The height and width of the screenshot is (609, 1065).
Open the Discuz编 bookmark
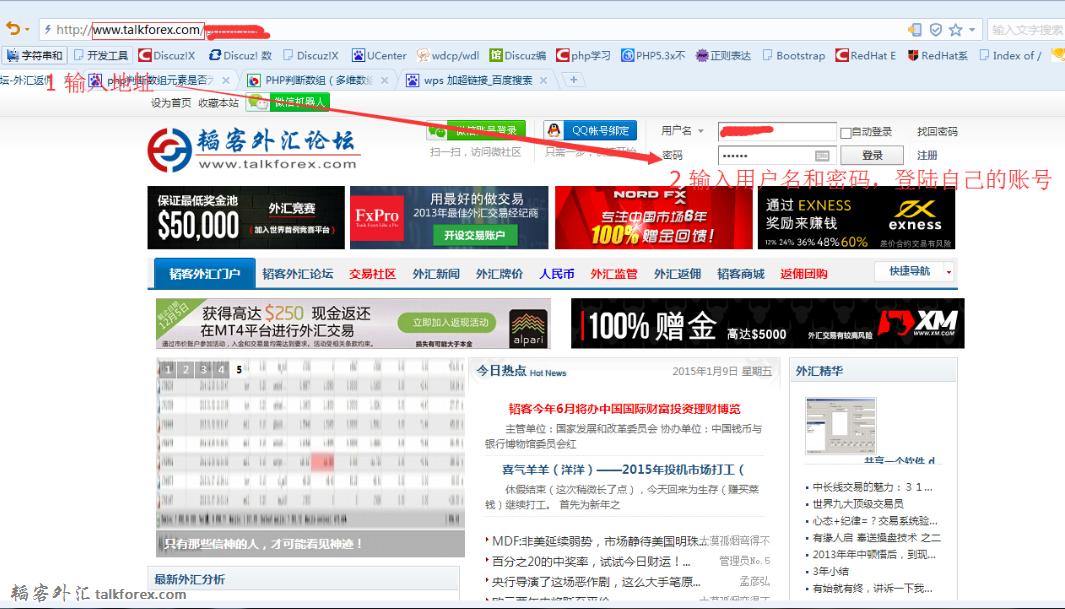pyautogui.click(x=518, y=56)
